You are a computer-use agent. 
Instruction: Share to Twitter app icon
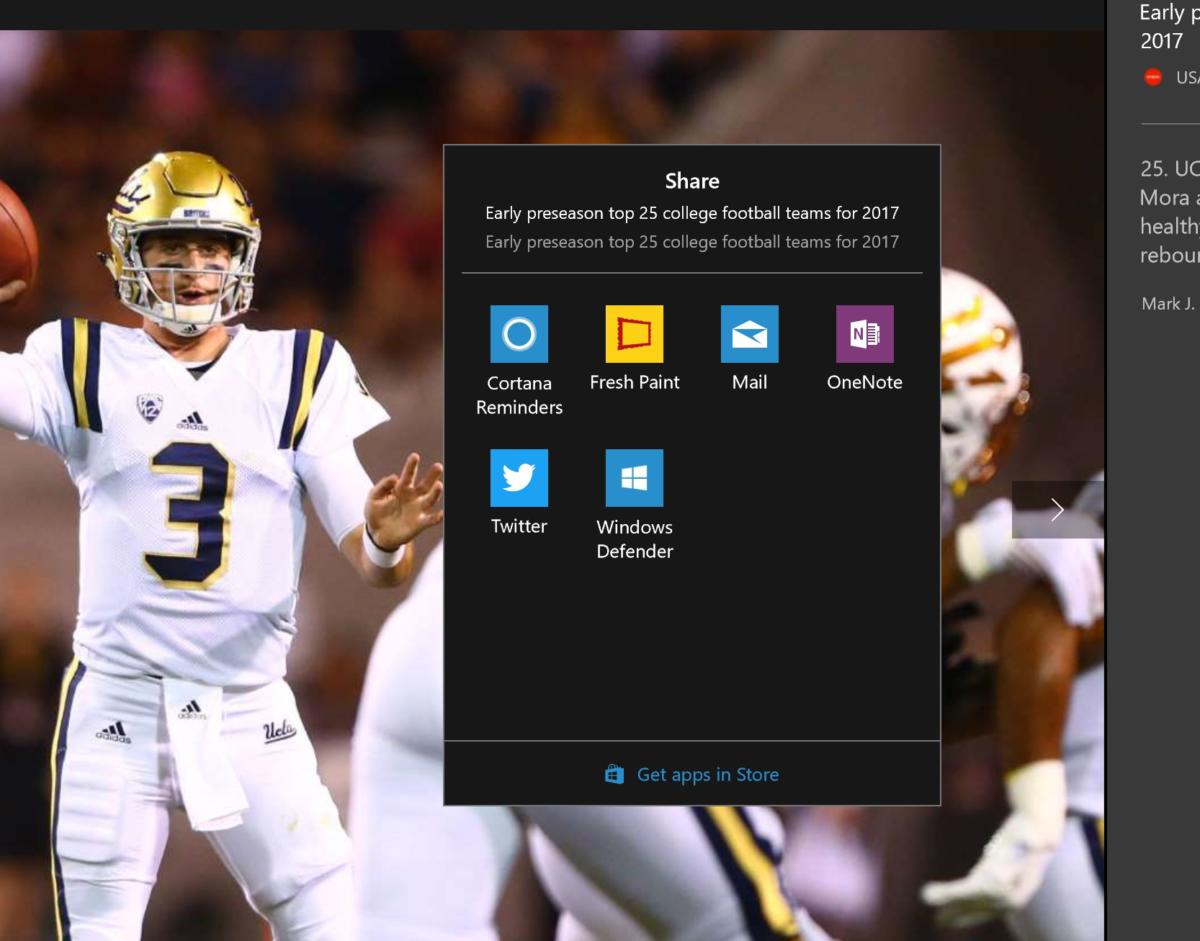(x=519, y=478)
